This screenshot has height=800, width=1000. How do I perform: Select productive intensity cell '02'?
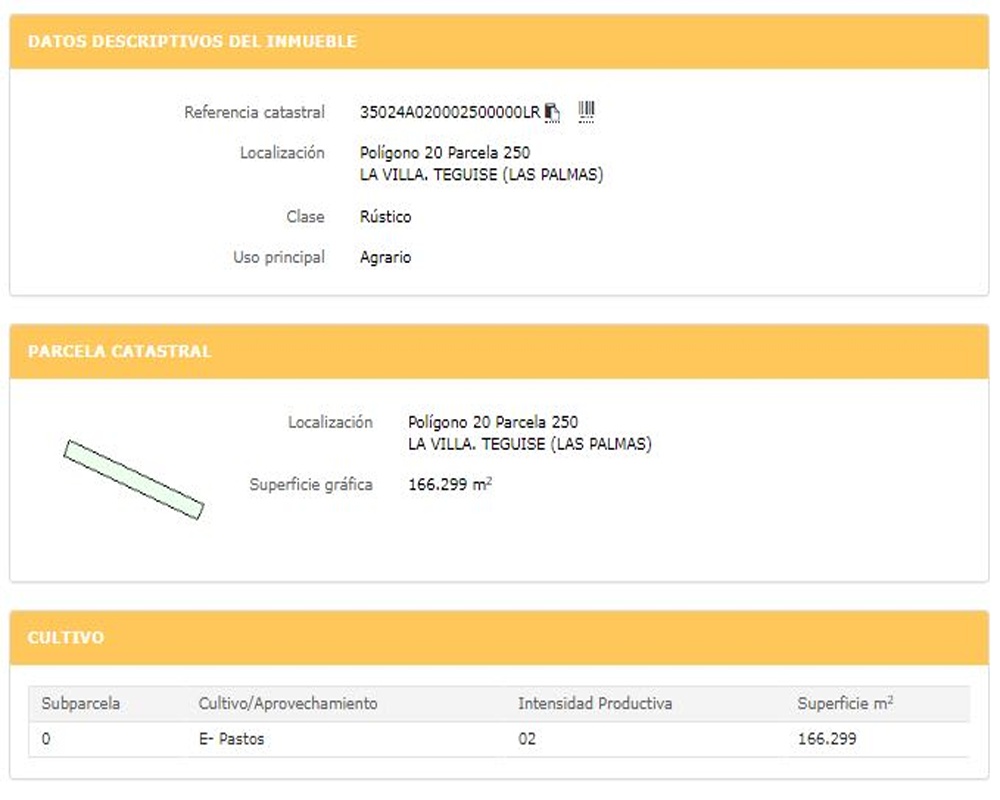527,739
